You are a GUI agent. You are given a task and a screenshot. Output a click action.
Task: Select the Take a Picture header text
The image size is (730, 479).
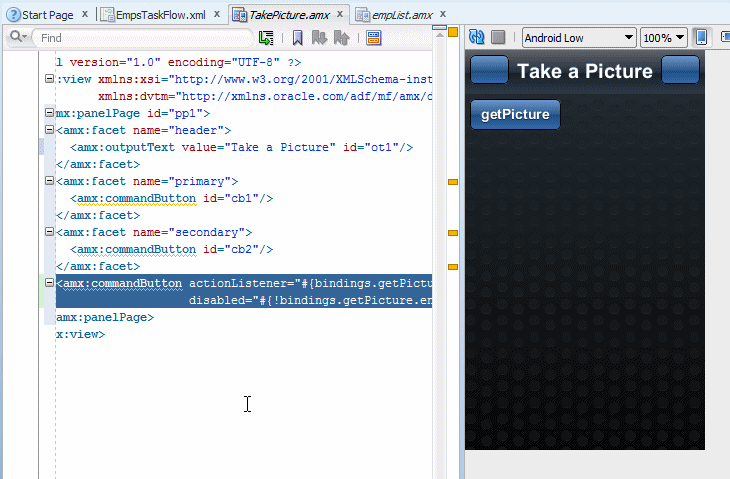point(585,71)
